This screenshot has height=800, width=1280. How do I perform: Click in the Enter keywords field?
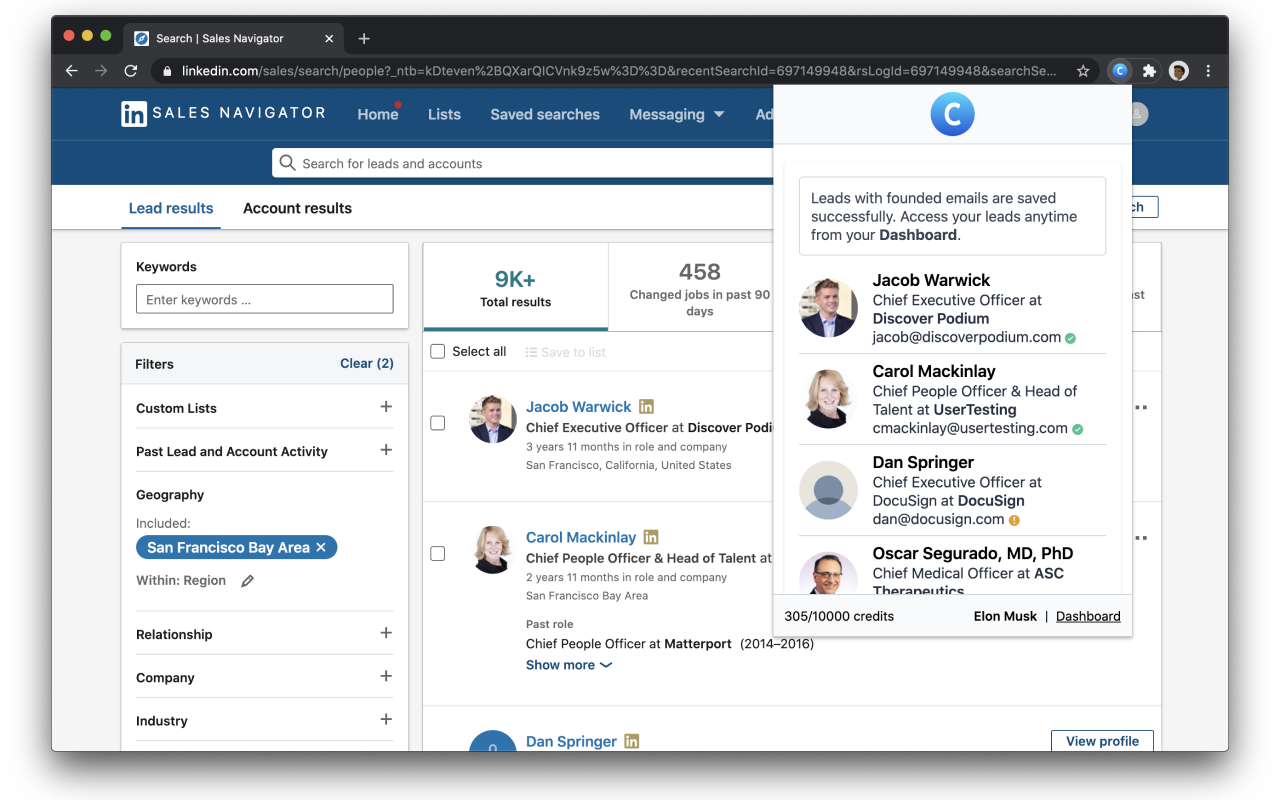265,299
